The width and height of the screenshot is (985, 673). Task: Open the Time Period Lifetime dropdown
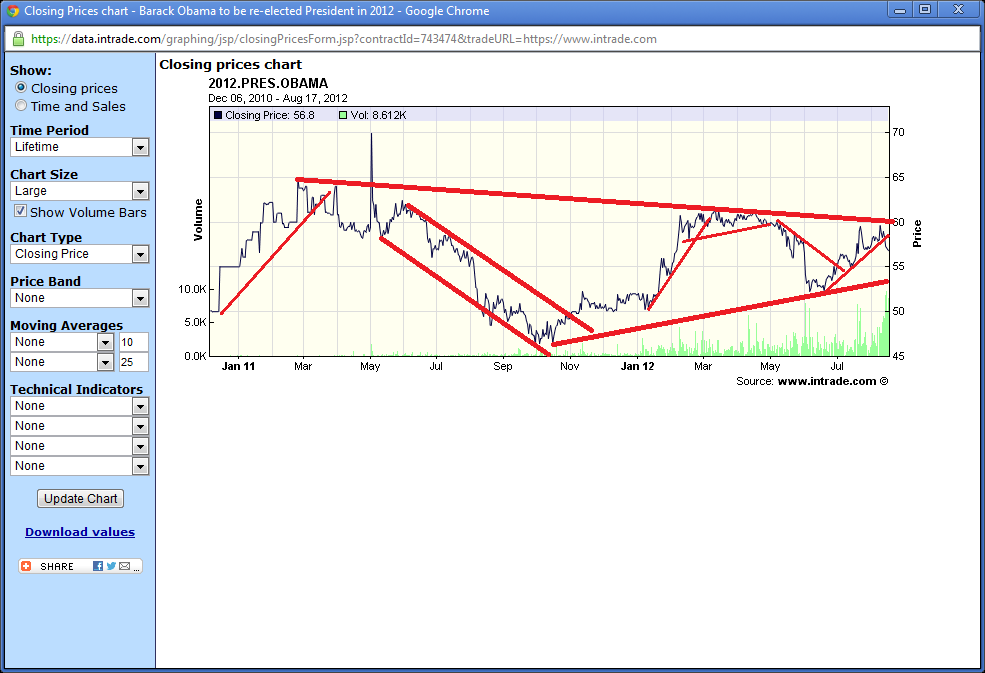click(80, 147)
